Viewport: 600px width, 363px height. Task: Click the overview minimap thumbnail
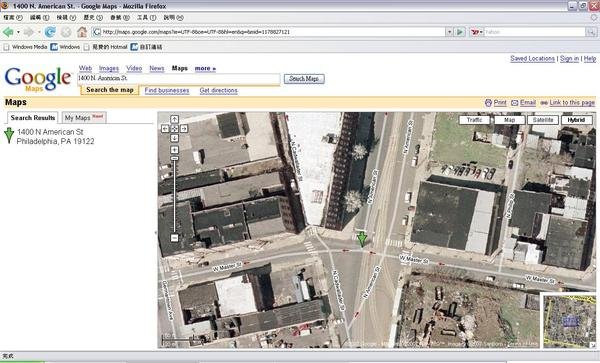point(569,322)
